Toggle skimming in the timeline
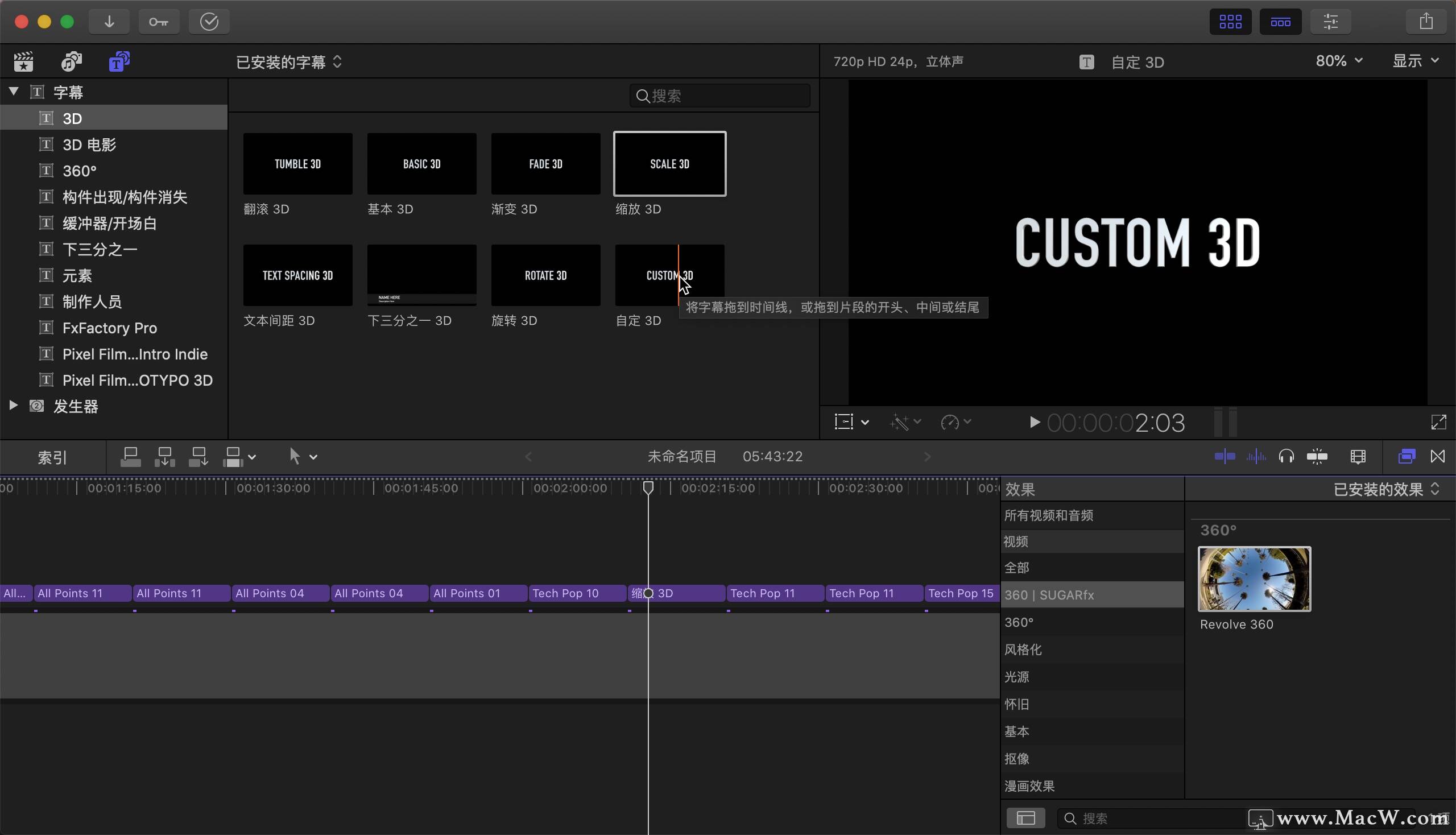This screenshot has height=835, width=1456. 1225,457
